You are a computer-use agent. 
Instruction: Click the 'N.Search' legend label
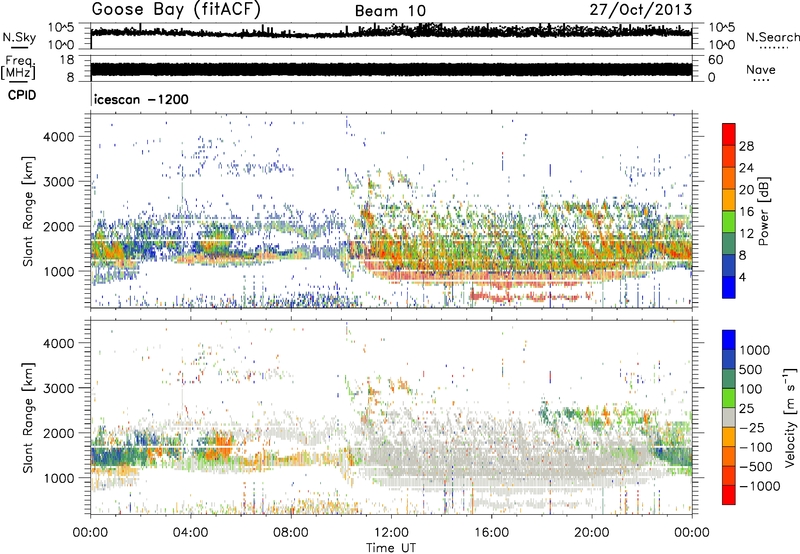[x=772, y=37]
